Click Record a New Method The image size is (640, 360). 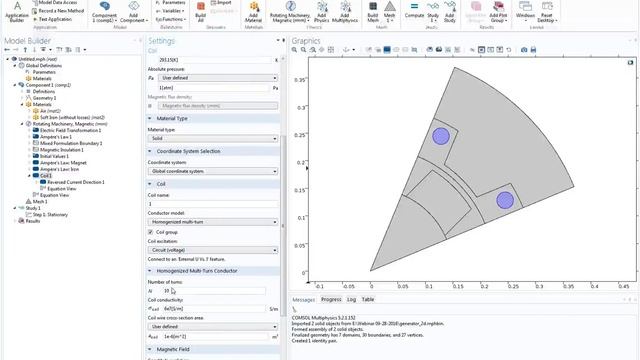pos(58,11)
